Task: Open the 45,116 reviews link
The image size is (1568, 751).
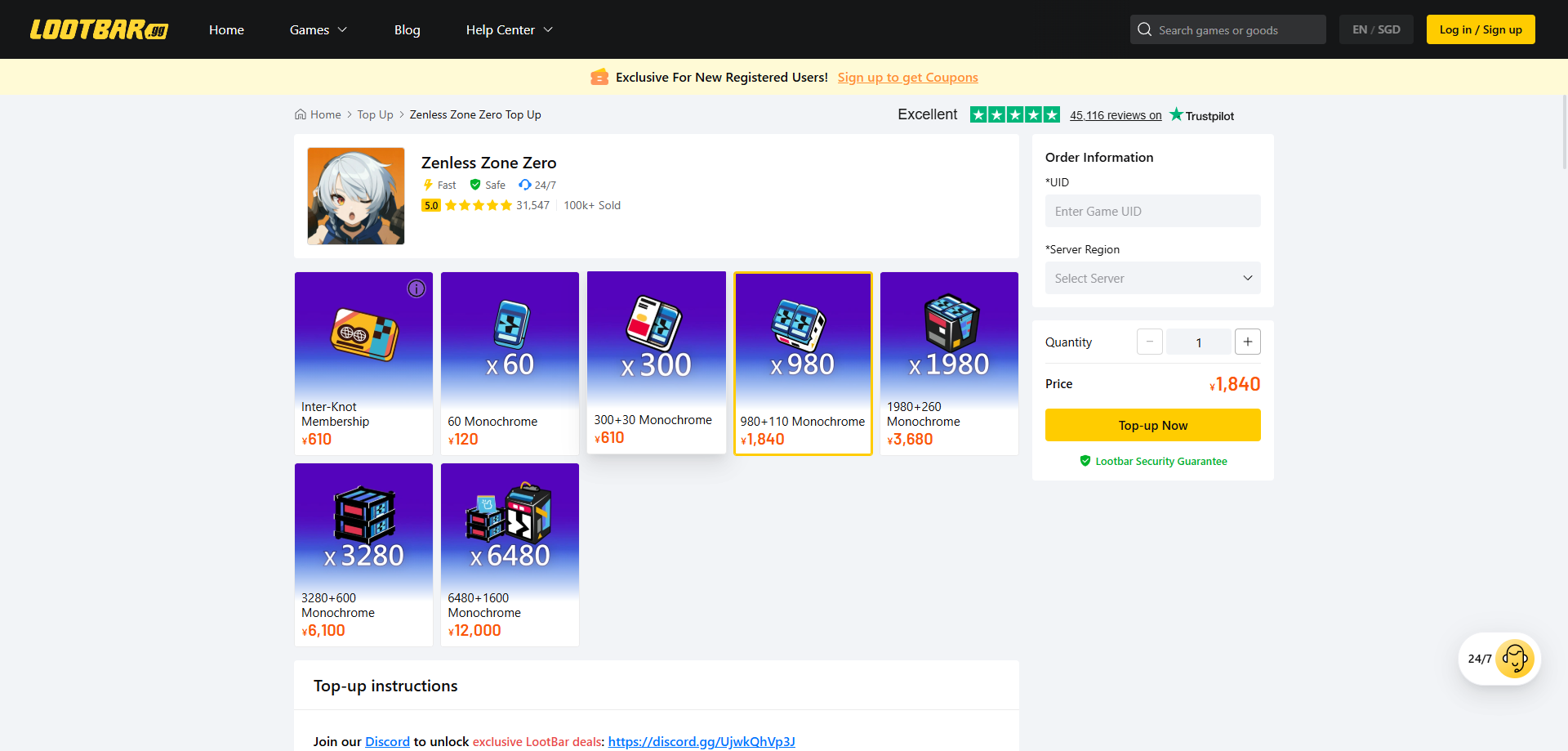Action: point(1116,115)
